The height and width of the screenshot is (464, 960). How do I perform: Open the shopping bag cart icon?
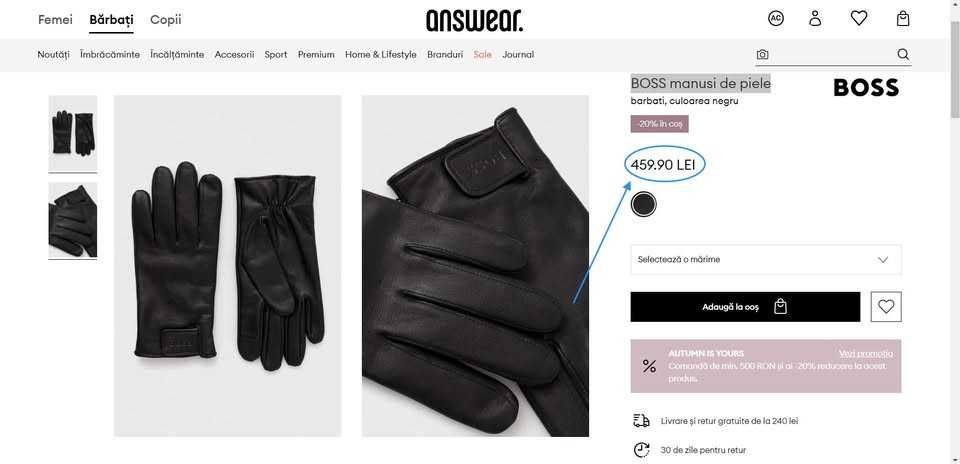coord(903,18)
